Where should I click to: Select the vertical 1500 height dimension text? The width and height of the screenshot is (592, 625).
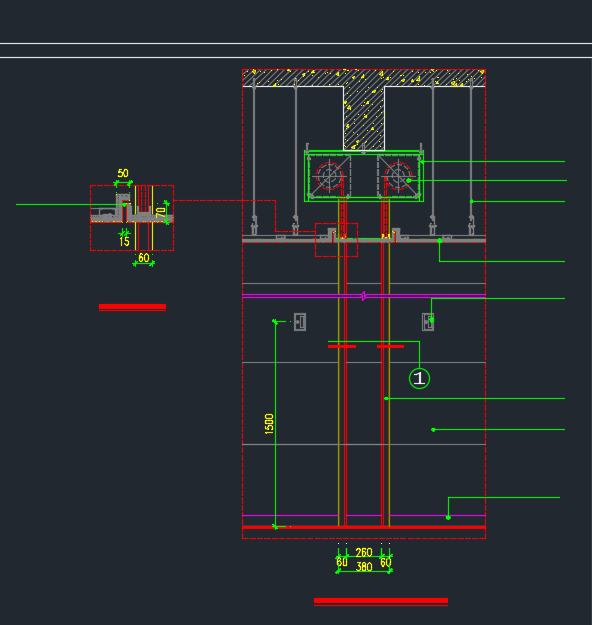point(269,424)
